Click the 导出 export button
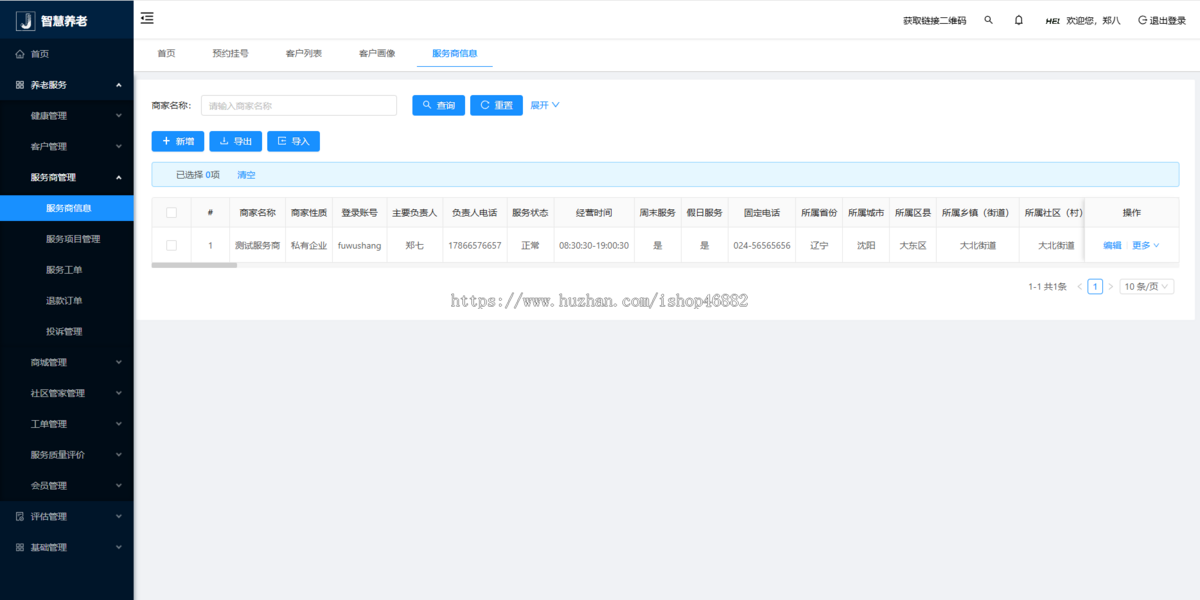The height and width of the screenshot is (600, 1200). tap(236, 142)
